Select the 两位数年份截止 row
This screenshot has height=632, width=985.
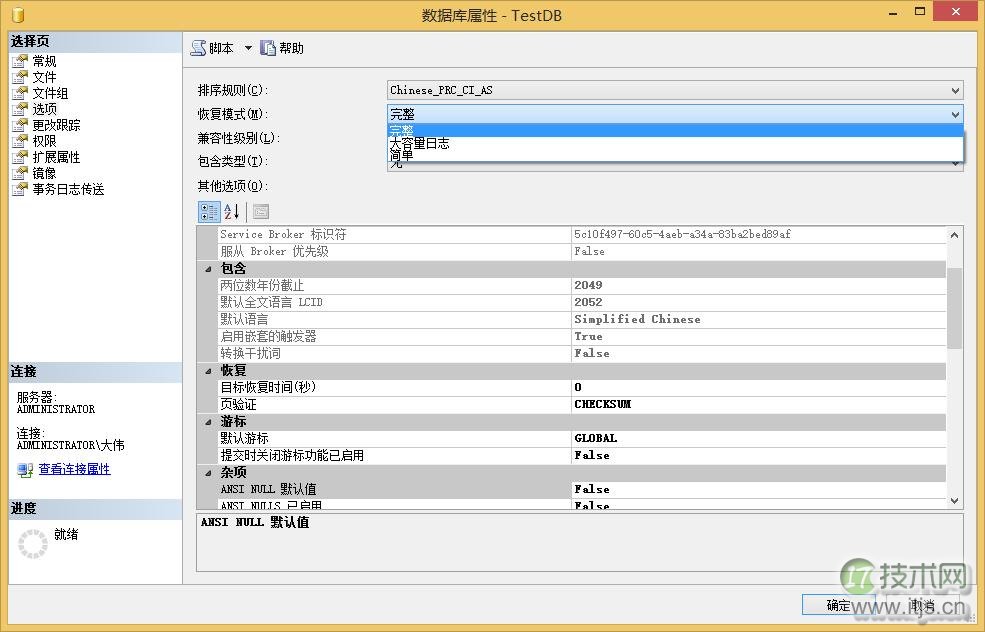(582, 285)
